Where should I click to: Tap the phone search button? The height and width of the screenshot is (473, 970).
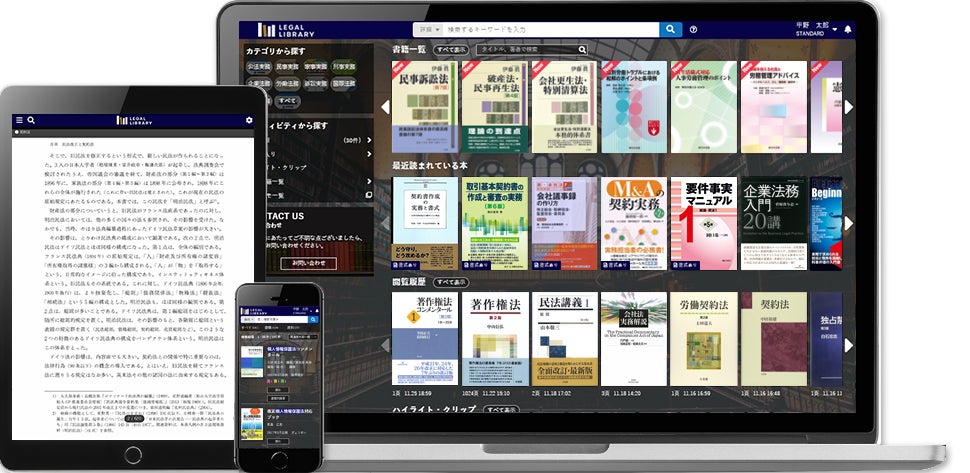pyautogui.click(x=313, y=319)
